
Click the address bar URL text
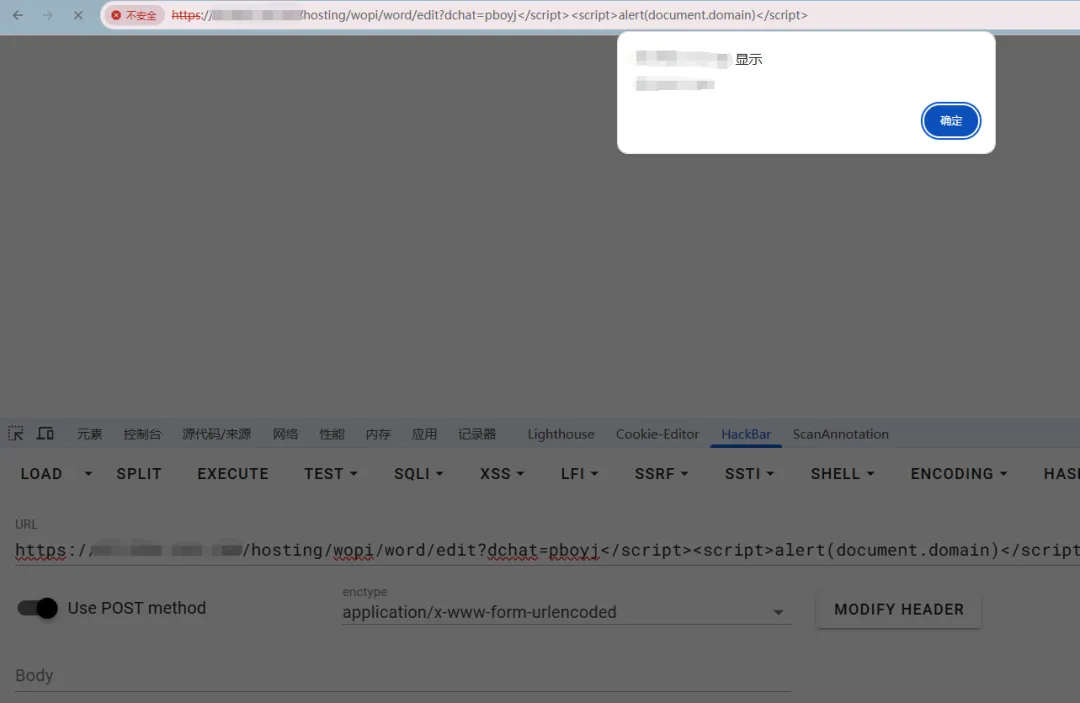tap(490, 14)
